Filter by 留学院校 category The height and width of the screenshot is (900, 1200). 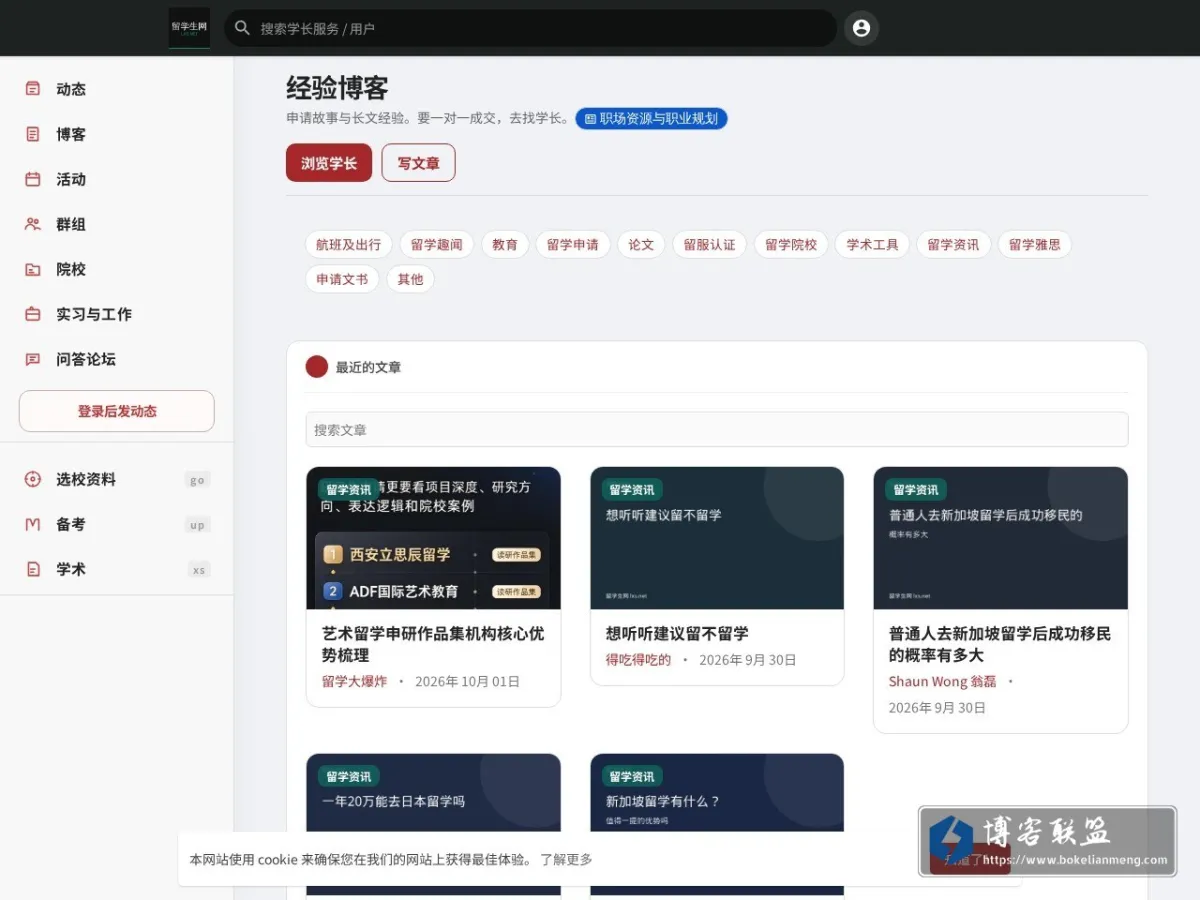(791, 244)
